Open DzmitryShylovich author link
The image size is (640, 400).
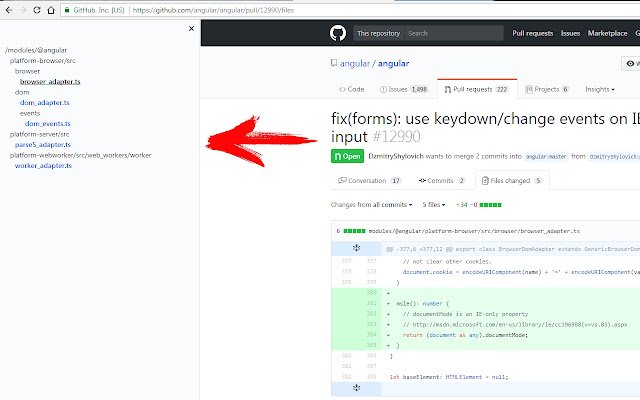pyautogui.click(x=396, y=156)
